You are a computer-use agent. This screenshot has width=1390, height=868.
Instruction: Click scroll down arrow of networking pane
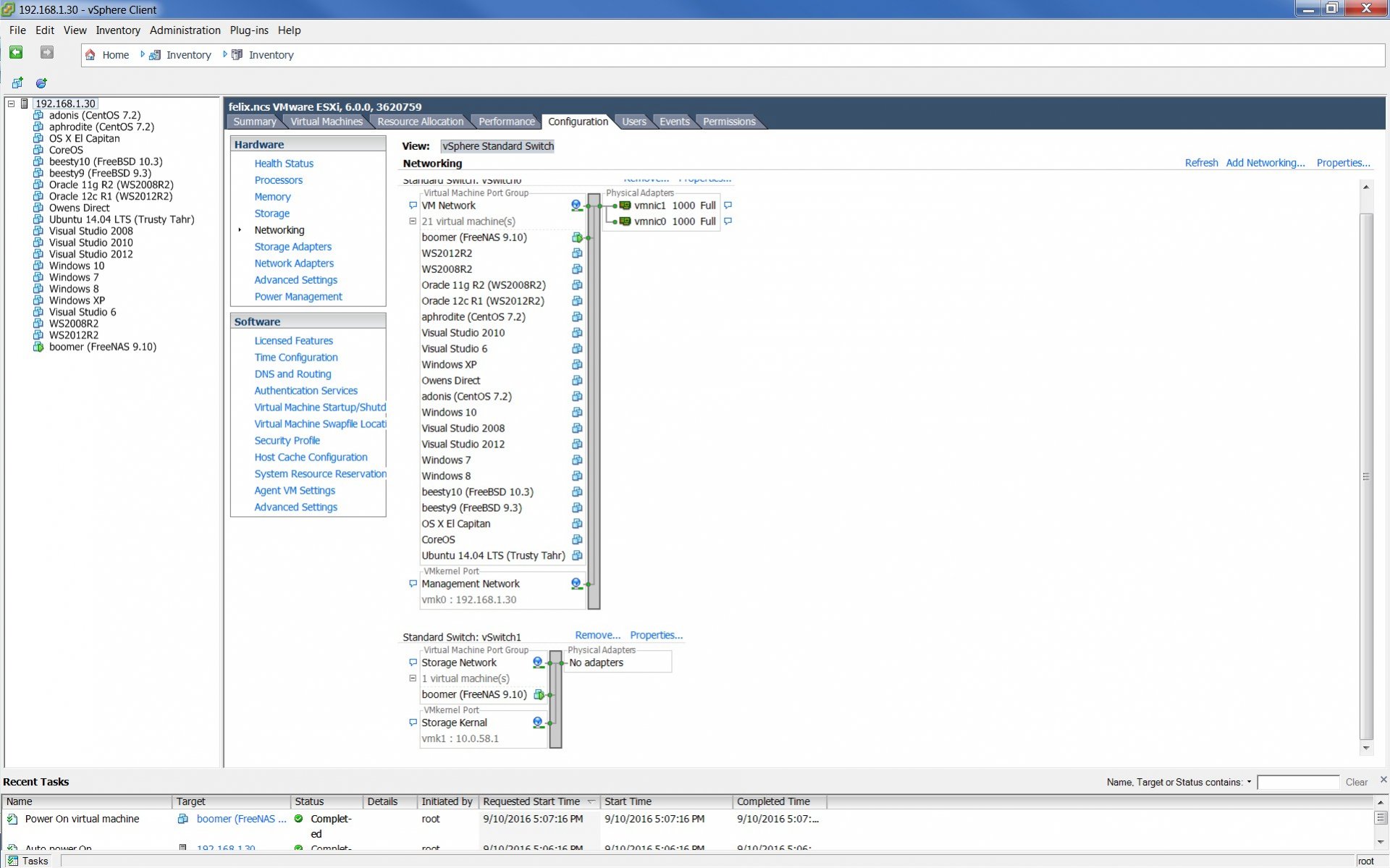click(x=1366, y=748)
